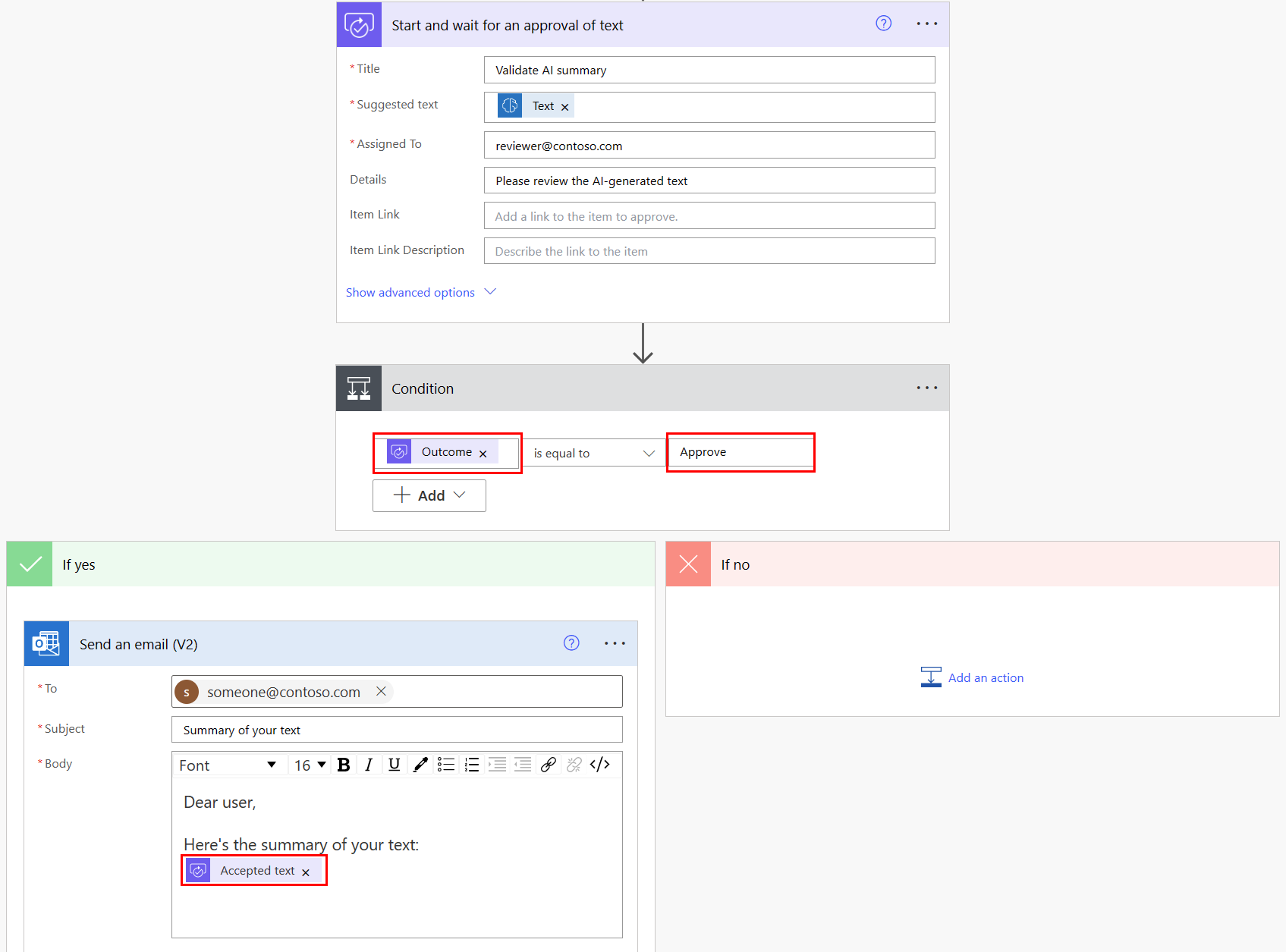Open the approval action ellipsis menu

coord(926,24)
